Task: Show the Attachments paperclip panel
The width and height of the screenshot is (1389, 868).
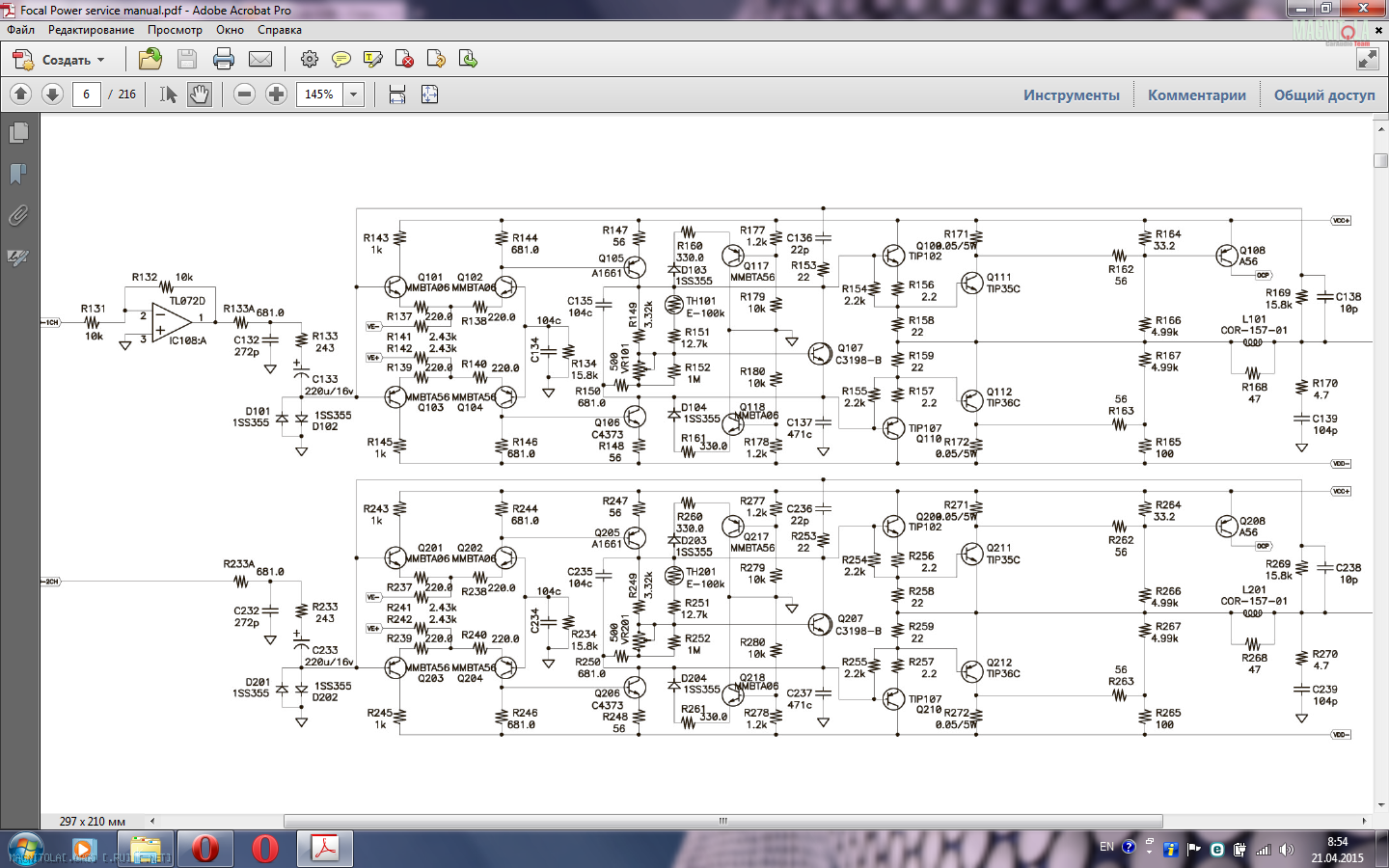Action: [x=18, y=215]
